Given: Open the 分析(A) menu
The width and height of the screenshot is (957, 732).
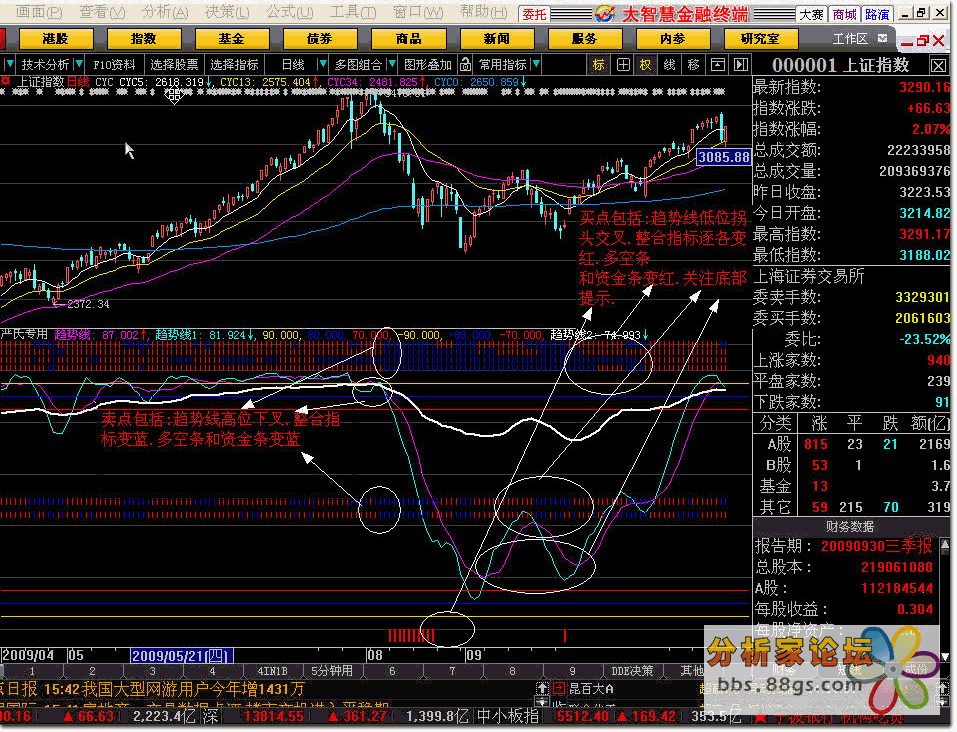Looking at the screenshot, I should [x=165, y=12].
